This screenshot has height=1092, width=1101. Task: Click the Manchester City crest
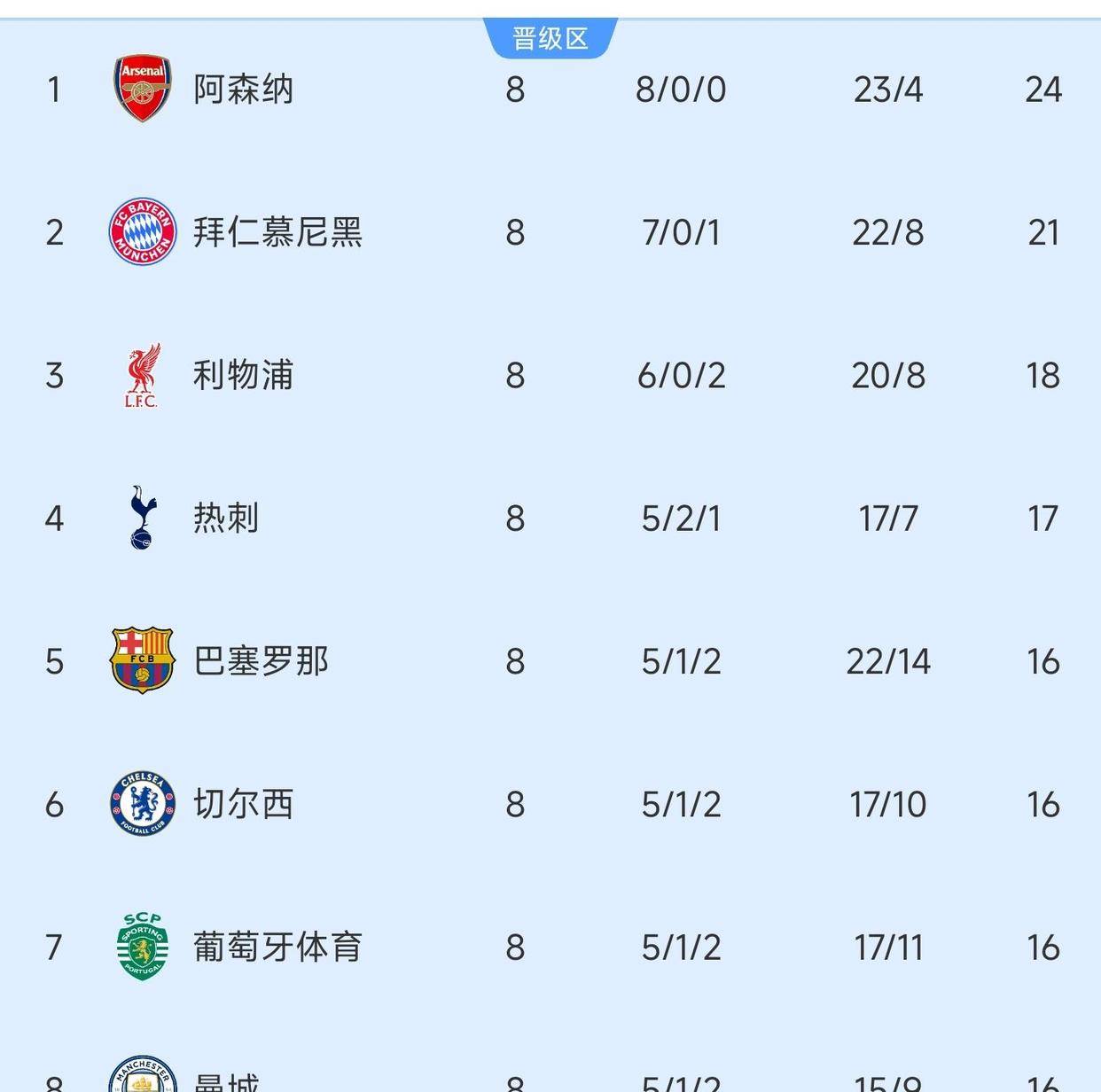click(x=141, y=1080)
